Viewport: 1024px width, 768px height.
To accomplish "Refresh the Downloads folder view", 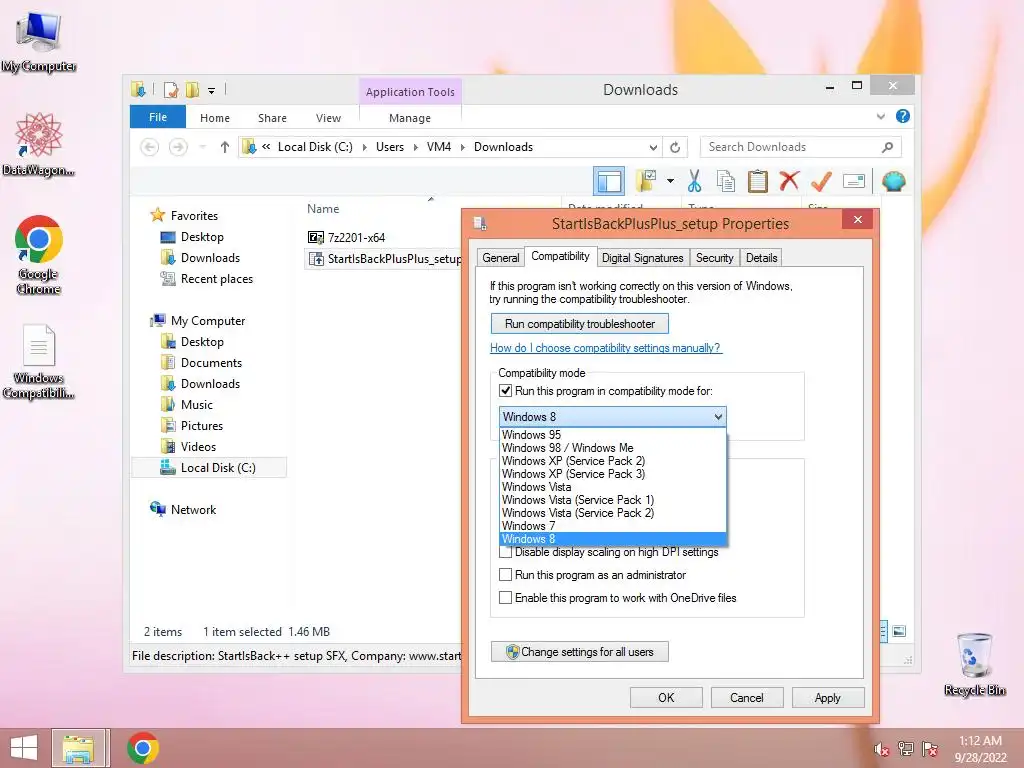I will click(x=675, y=147).
